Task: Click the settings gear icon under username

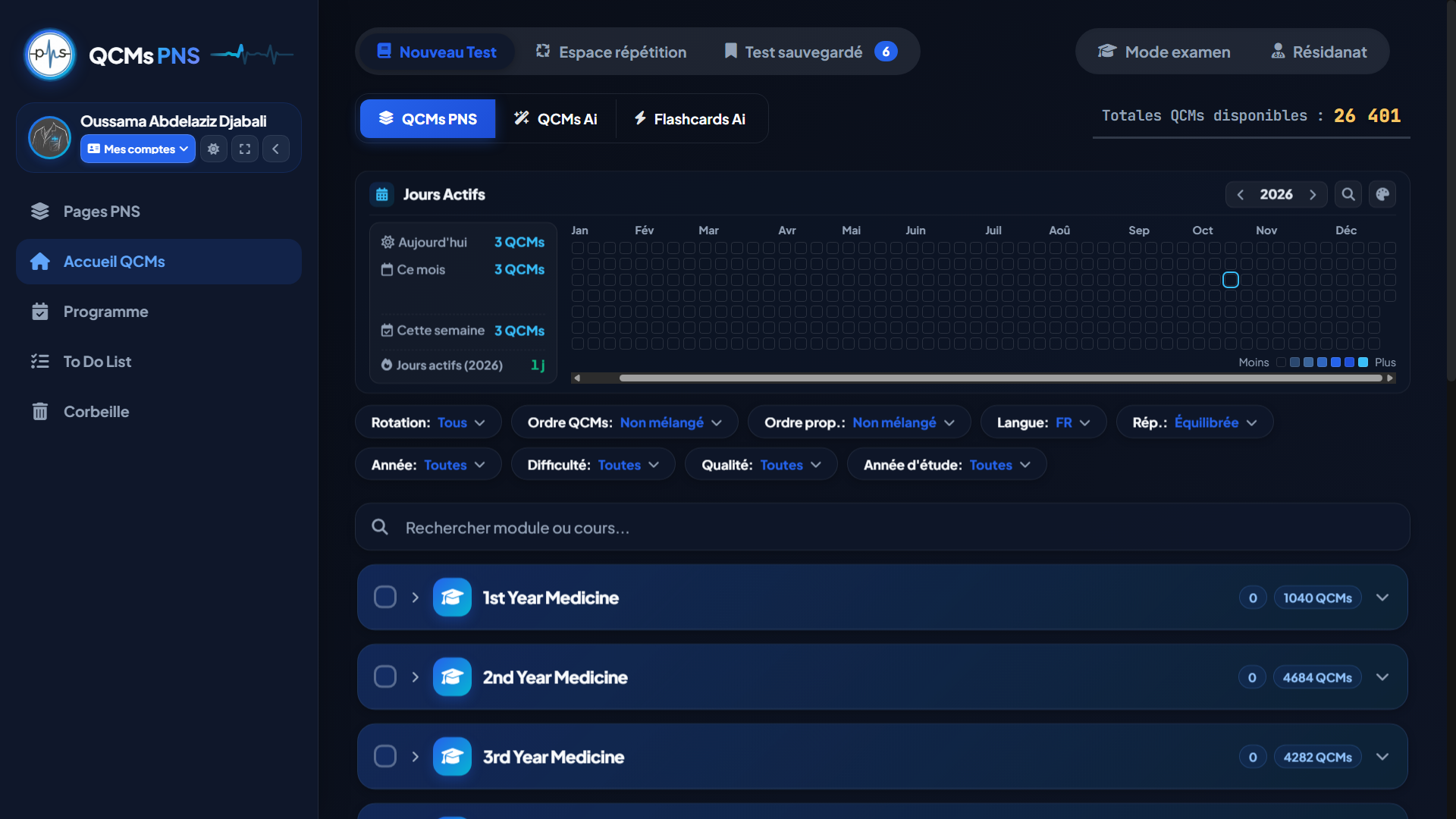Action: tap(214, 149)
